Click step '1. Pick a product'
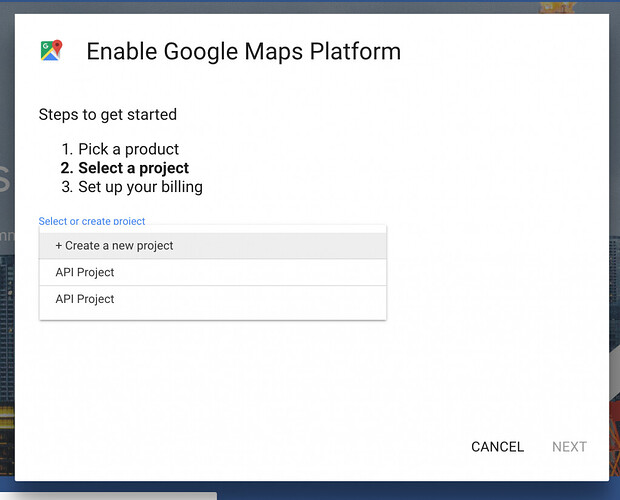The image size is (620, 500). point(120,149)
